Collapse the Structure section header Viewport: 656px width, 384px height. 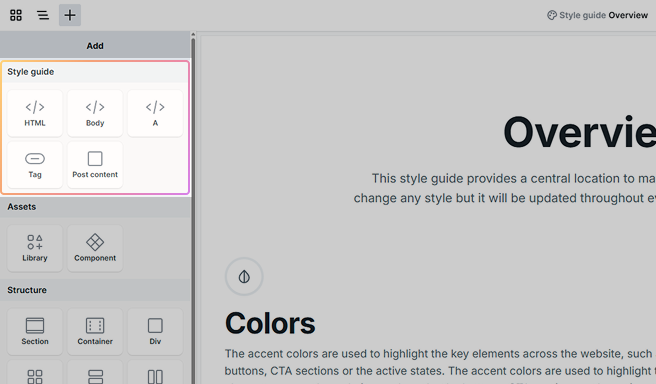pos(95,290)
